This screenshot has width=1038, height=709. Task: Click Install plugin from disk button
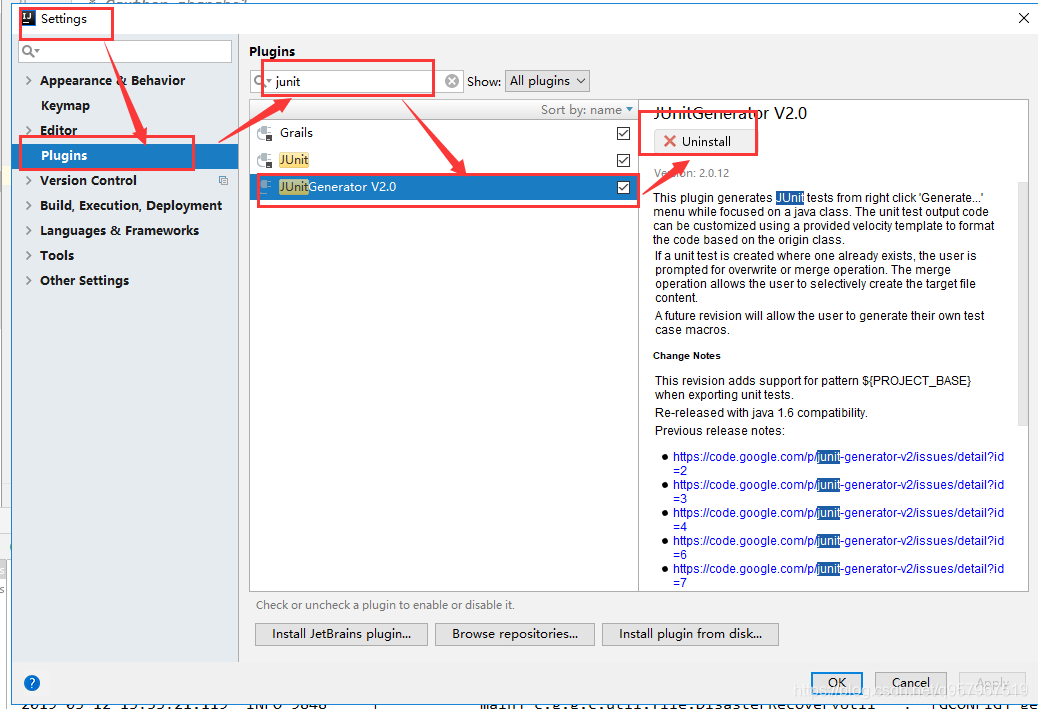690,634
